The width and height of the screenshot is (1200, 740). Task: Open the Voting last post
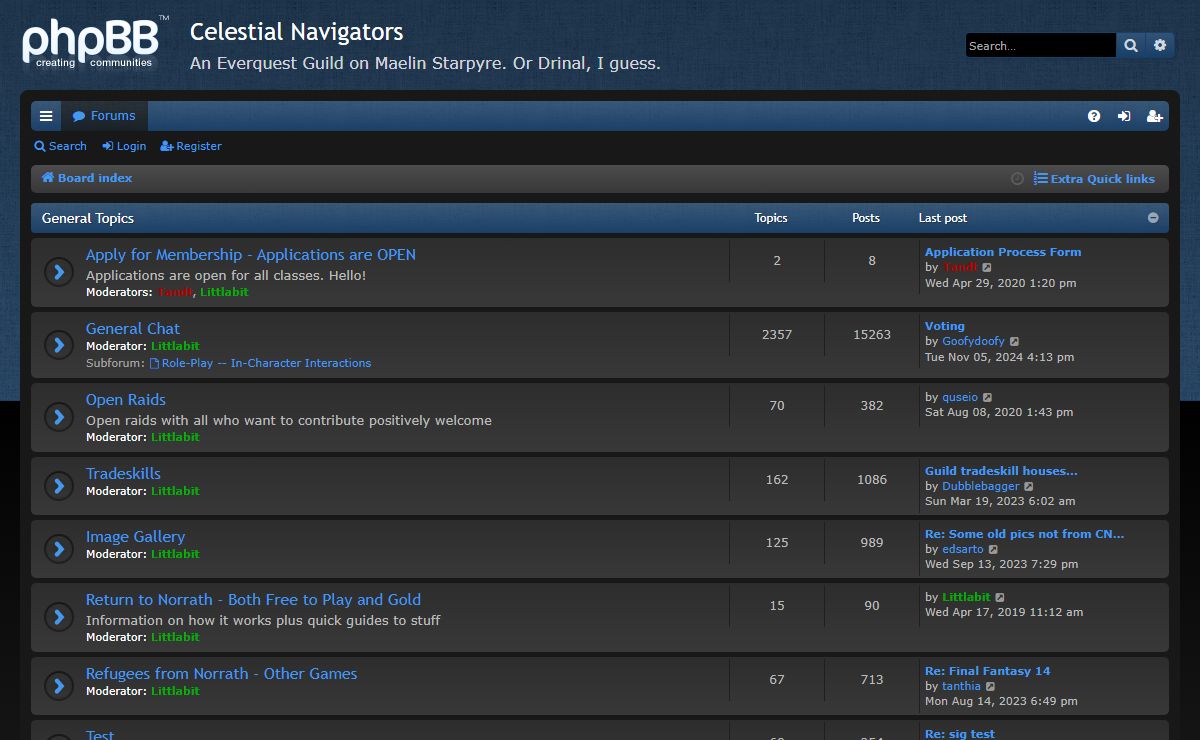click(945, 326)
